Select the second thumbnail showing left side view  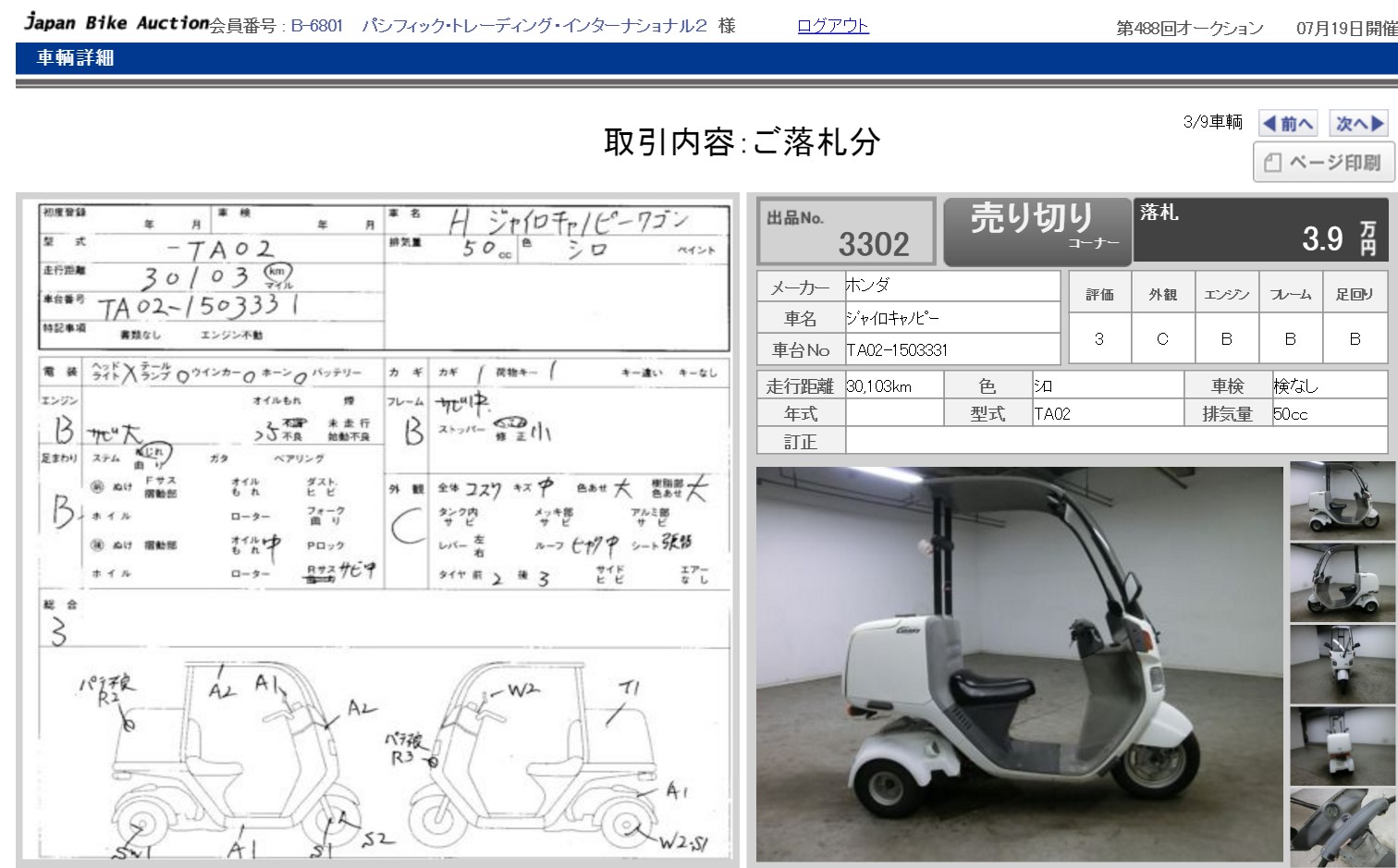1342,582
